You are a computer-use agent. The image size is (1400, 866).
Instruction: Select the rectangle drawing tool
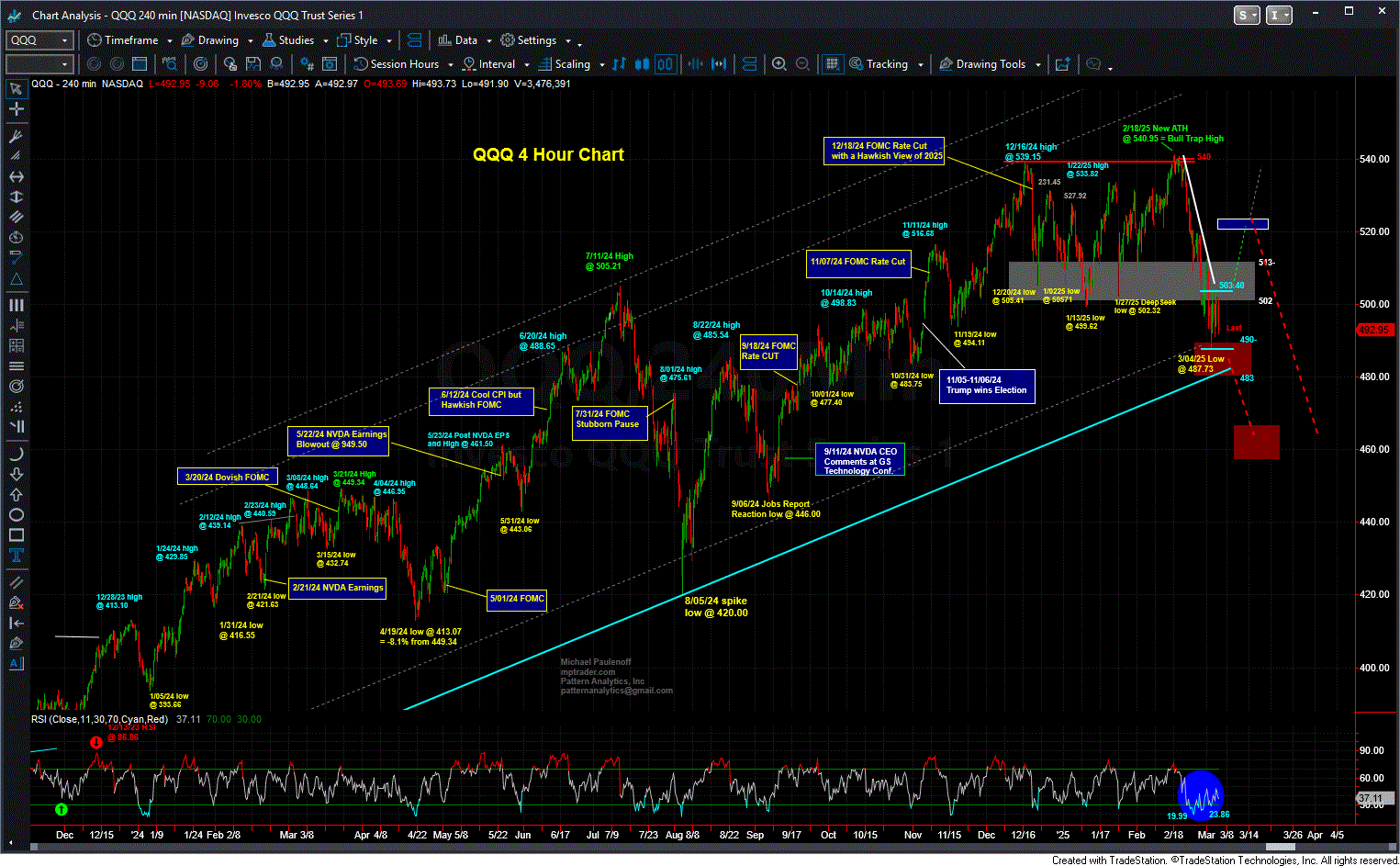(16, 534)
